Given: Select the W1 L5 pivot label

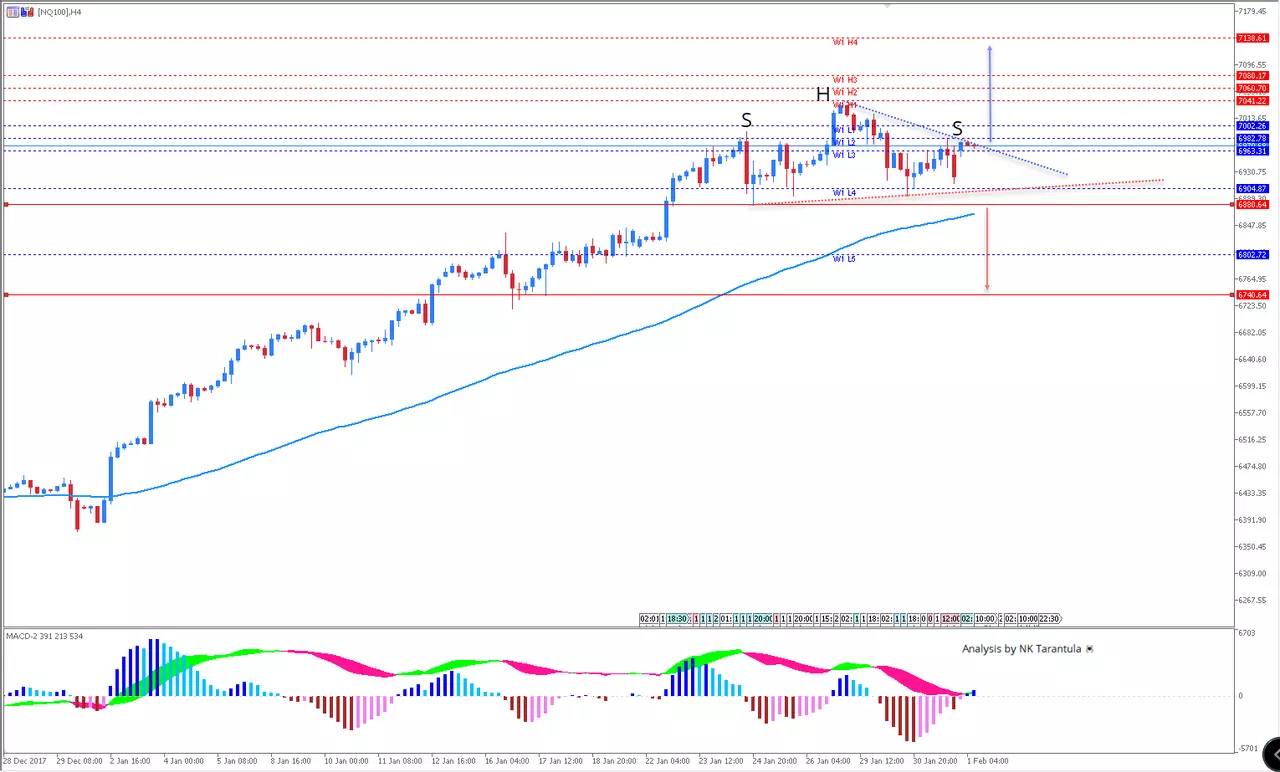Looking at the screenshot, I should [x=844, y=259].
